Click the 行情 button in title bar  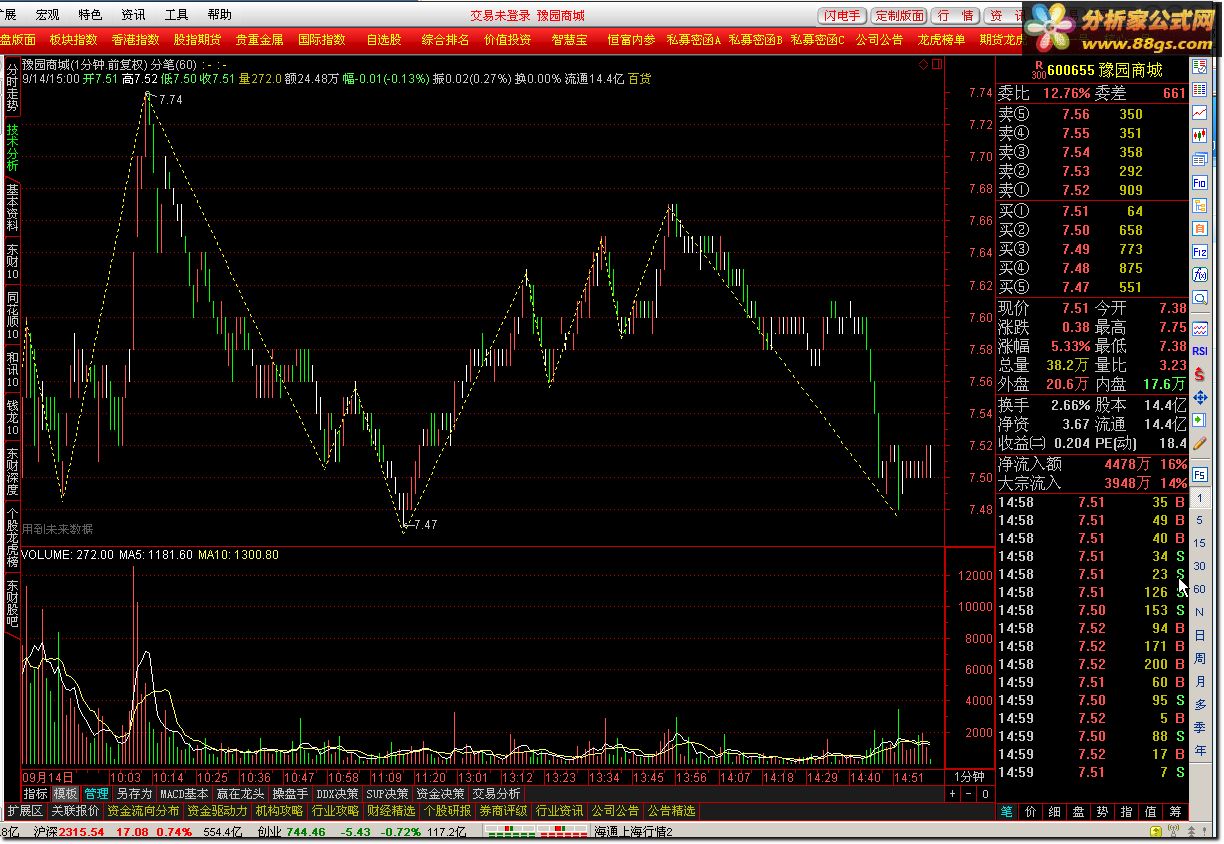(955, 16)
